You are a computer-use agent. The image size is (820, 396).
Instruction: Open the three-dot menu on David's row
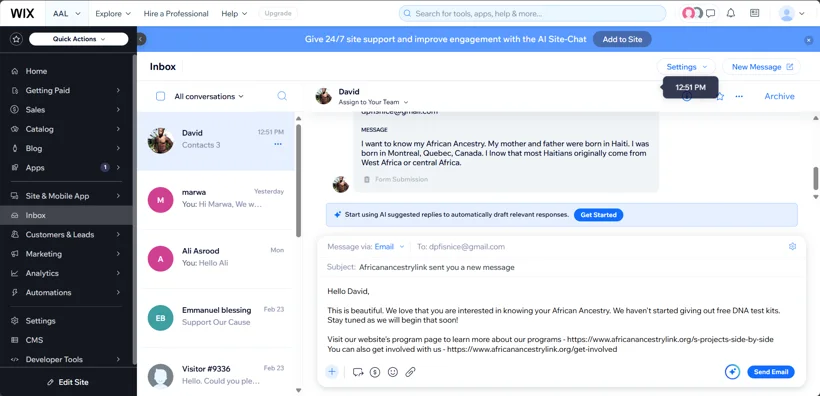(278, 144)
